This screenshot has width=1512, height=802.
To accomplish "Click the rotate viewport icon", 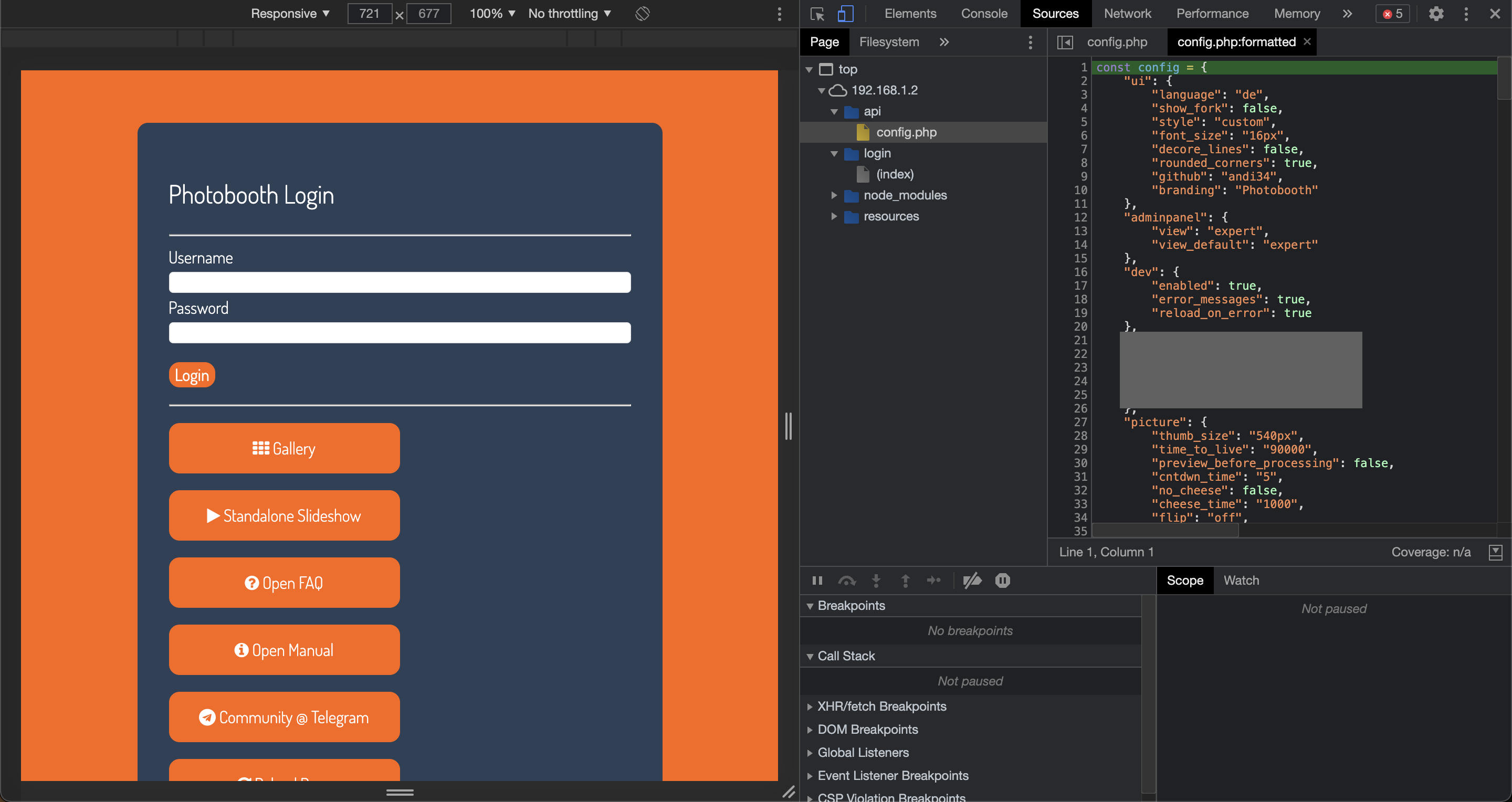I will coord(642,14).
